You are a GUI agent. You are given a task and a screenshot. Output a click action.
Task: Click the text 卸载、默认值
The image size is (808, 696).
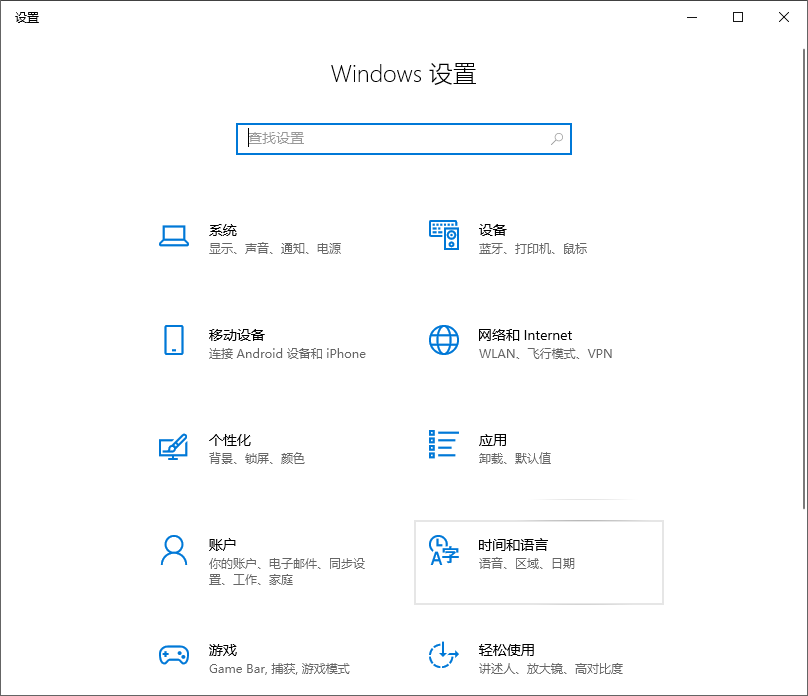(515, 458)
